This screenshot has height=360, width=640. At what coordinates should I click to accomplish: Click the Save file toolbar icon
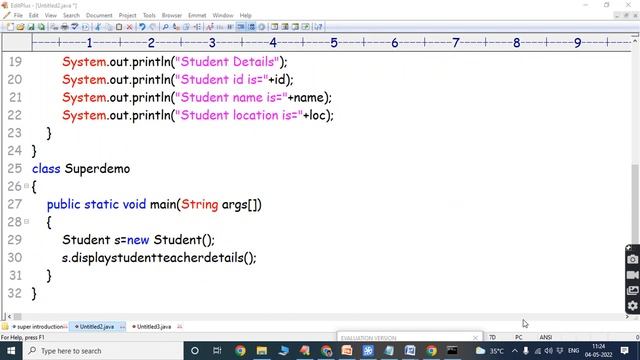pos(31,27)
